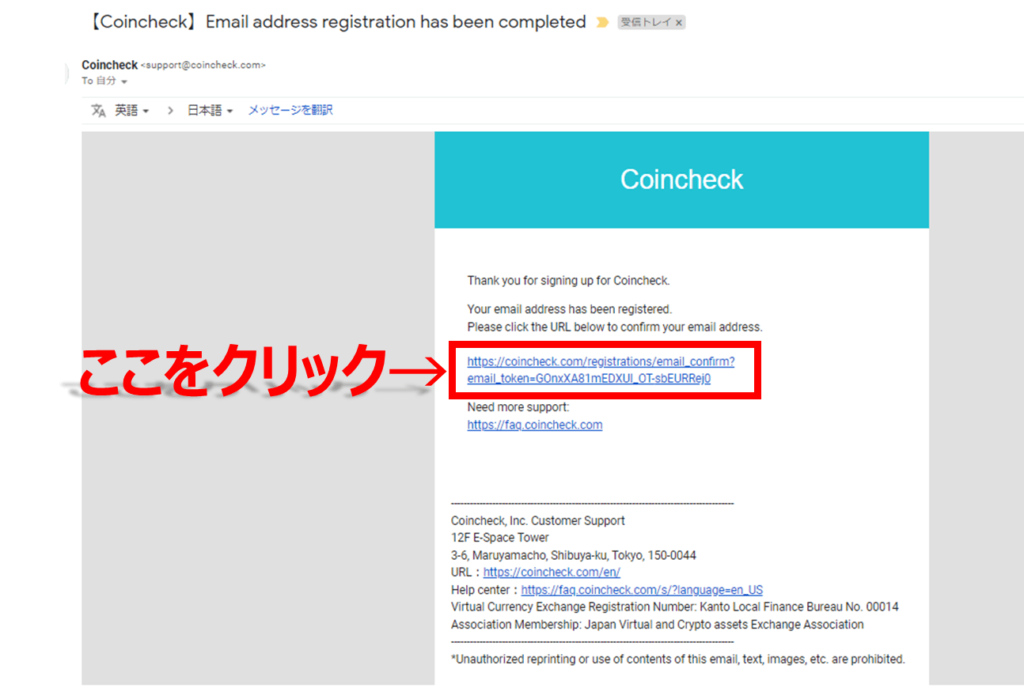Viewport: 1024px width, 688px height.
Task: Click 'Need more support:' text
Action: tap(518, 407)
